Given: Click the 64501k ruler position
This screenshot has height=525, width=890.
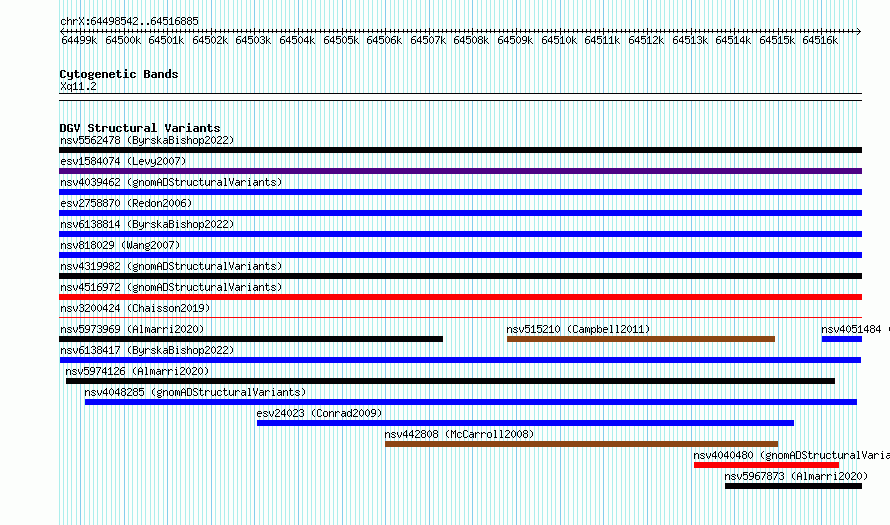Looking at the screenshot, I should coord(166,40).
